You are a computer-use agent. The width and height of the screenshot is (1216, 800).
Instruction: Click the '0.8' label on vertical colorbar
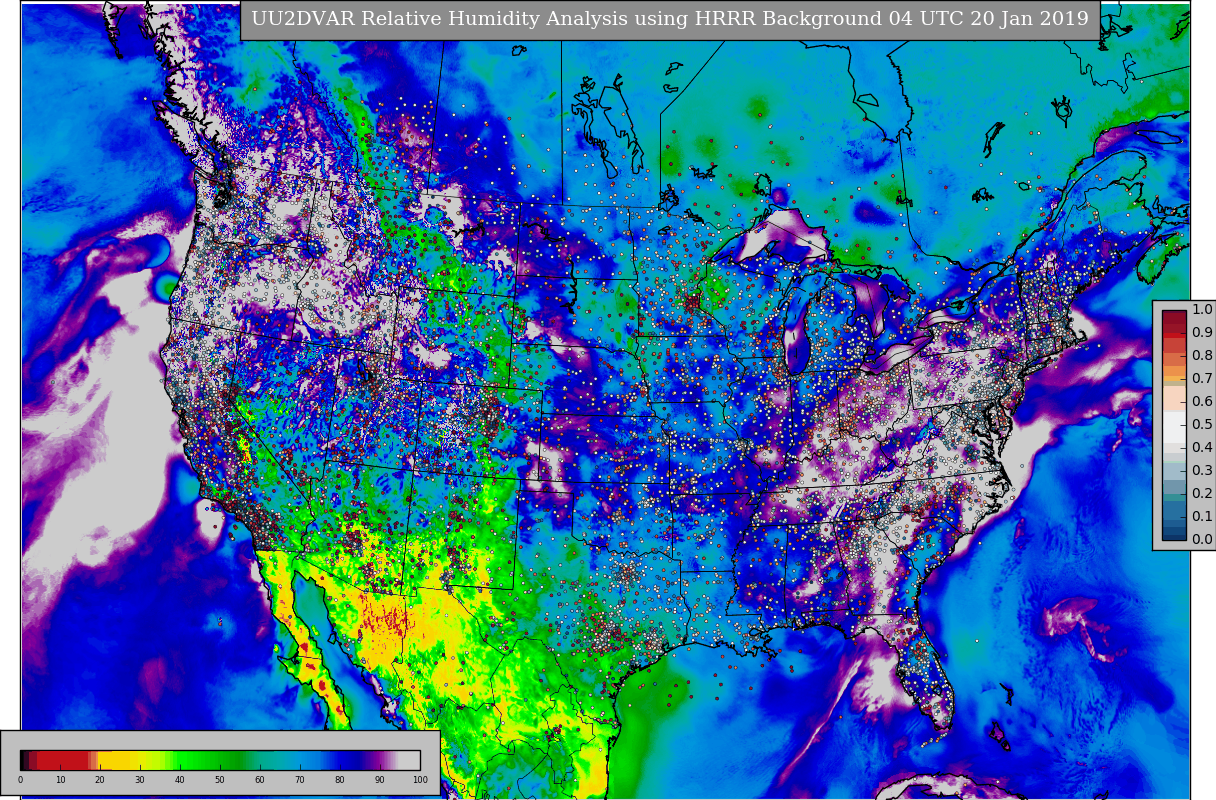[1202, 356]
